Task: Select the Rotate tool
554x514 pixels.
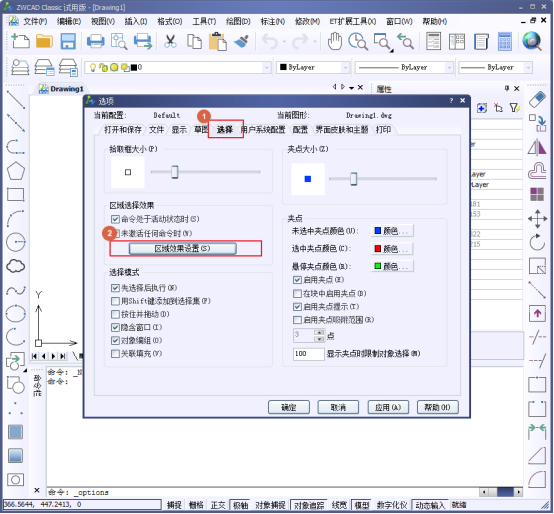Action: tap(537, 242)
